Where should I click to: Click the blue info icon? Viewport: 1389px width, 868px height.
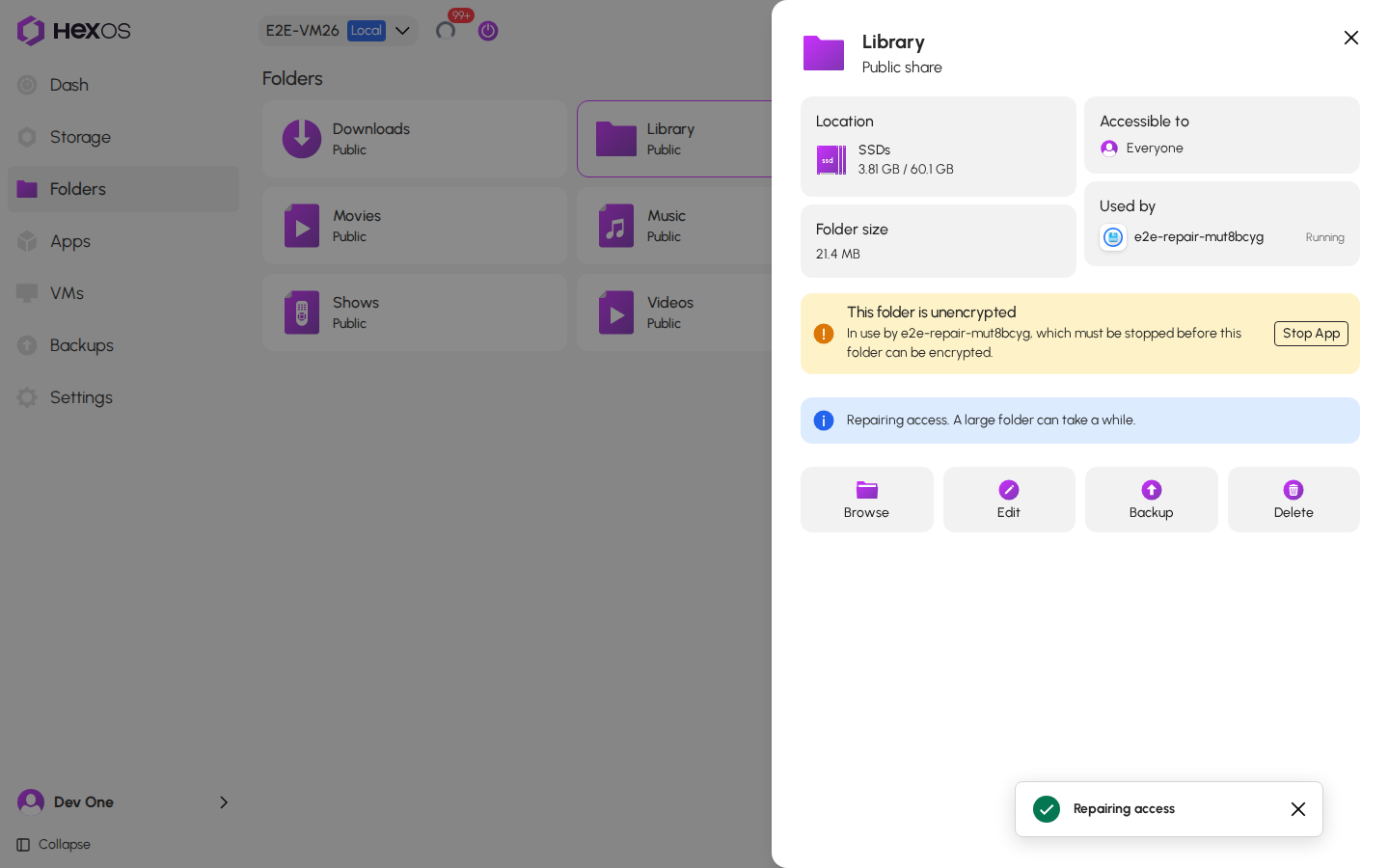[x=824, y=420]
